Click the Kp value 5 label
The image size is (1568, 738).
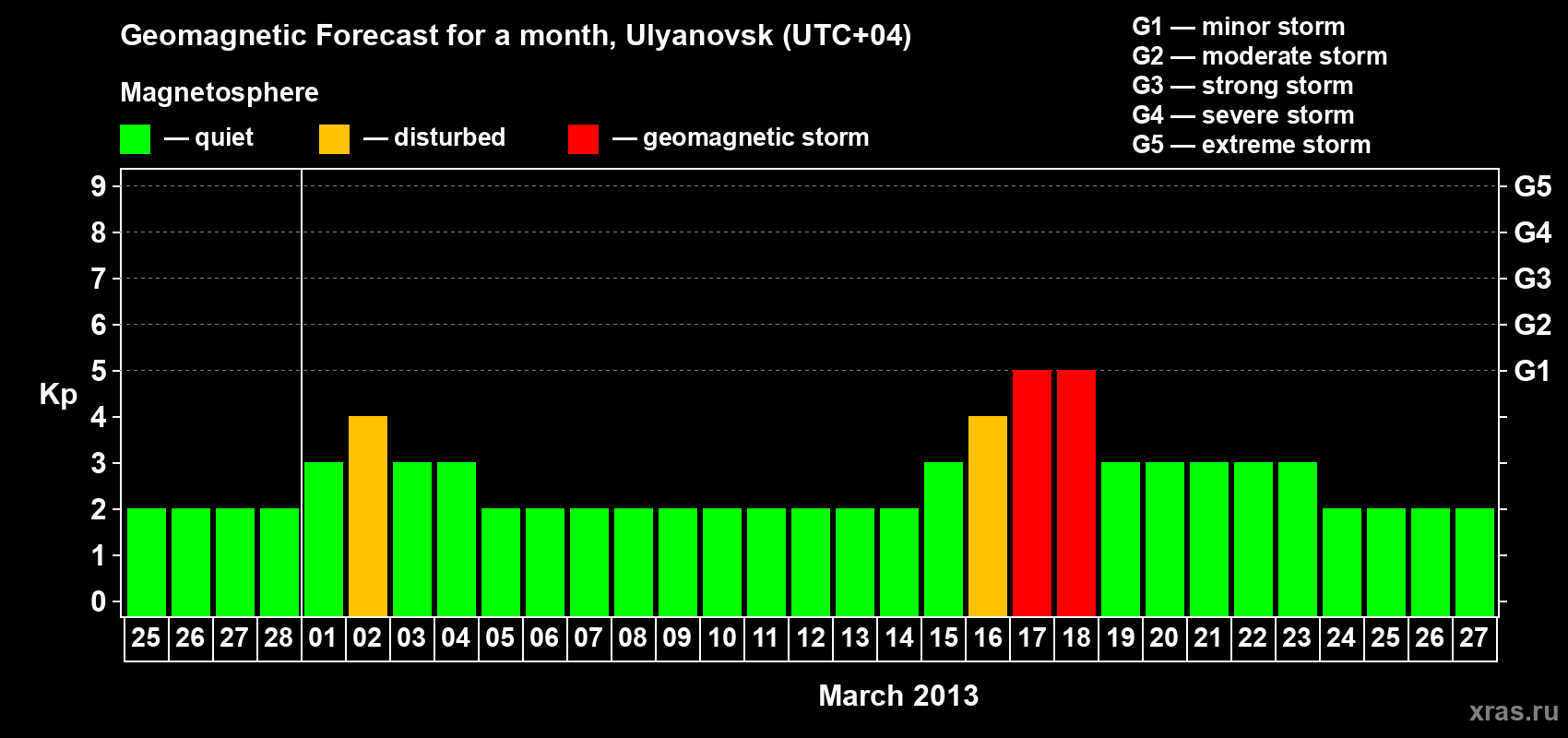(x=99, y=371)
